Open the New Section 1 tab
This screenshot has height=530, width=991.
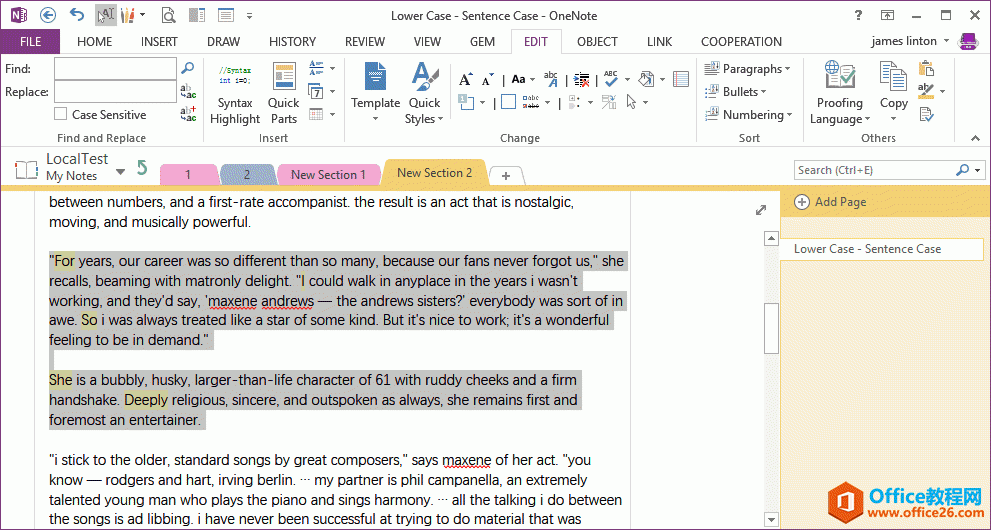pyautogui.click(x=328, y=174)
